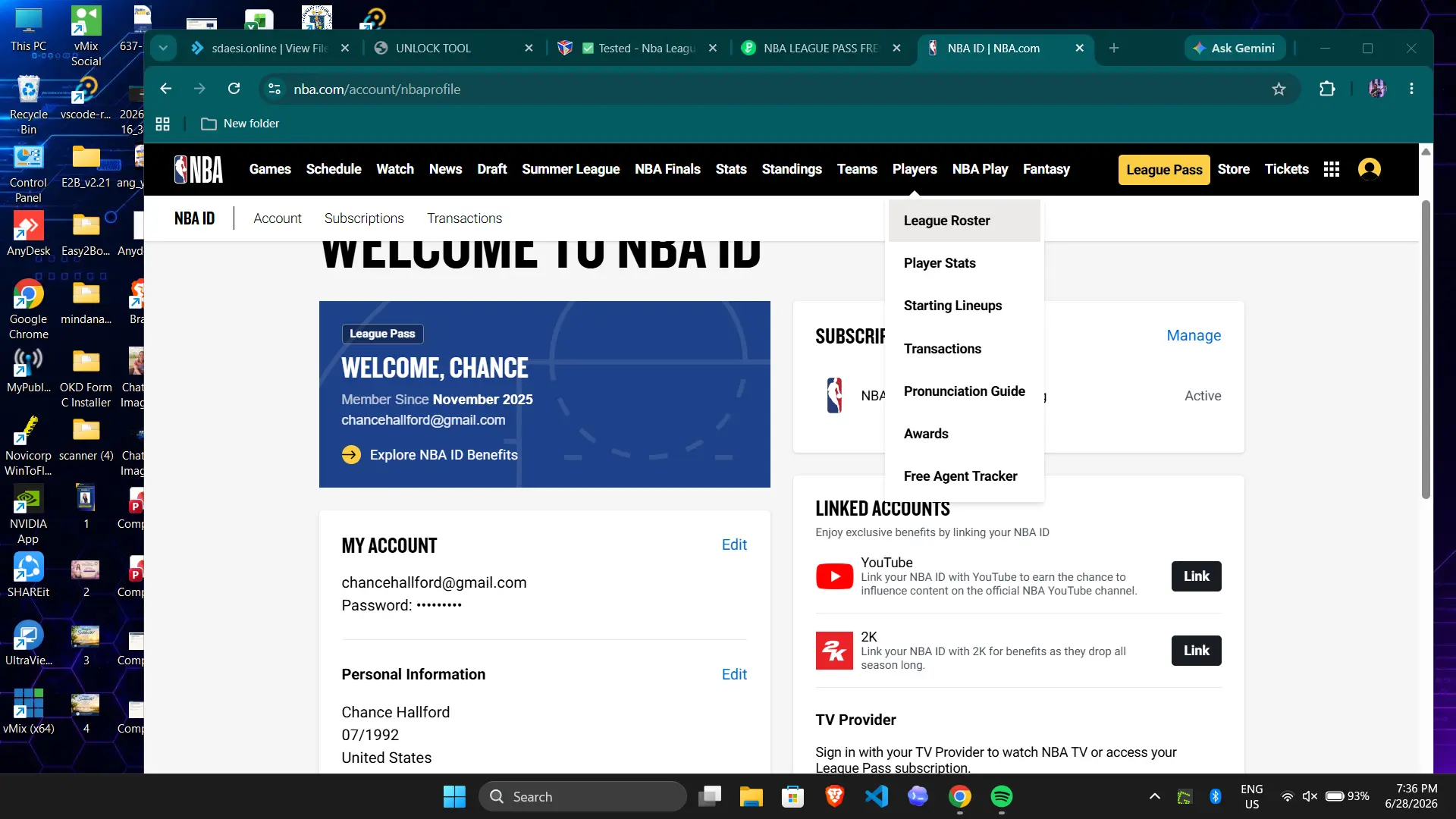Open the Windows Start menu
Viewport: 1456px width, 819px height.
pos(454,796)
